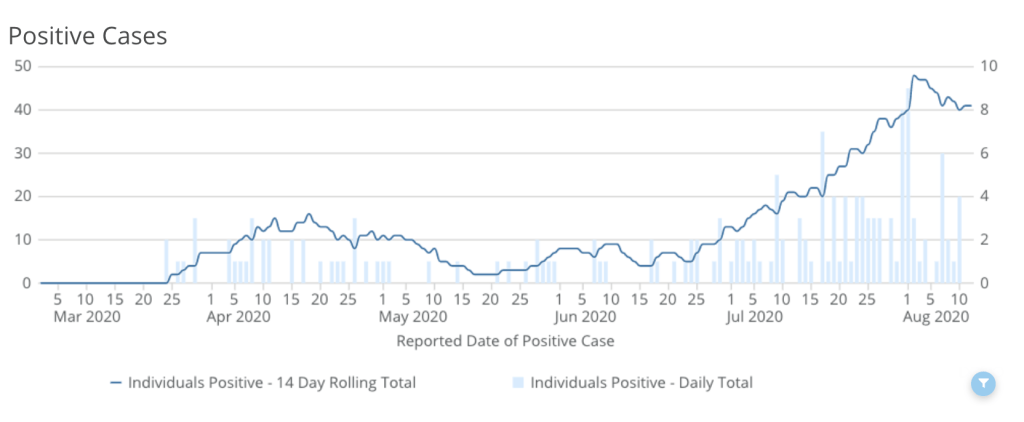Screen dimensions: 1024x422
Task: Click the early August daily bar reaching 6
Action: coord(942,218)
